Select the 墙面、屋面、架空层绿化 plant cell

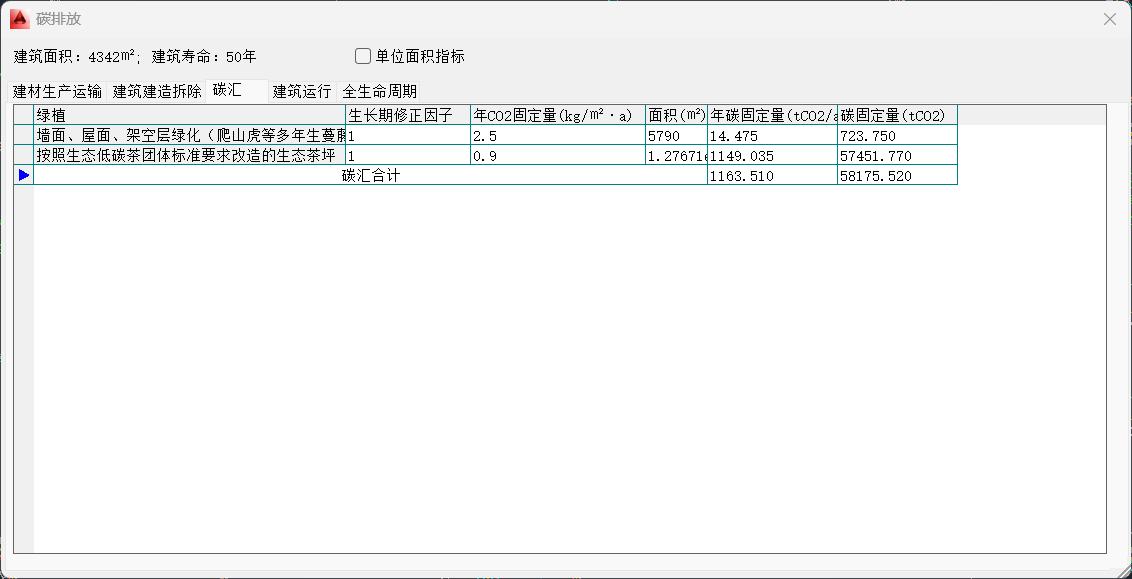coord(189,135)
